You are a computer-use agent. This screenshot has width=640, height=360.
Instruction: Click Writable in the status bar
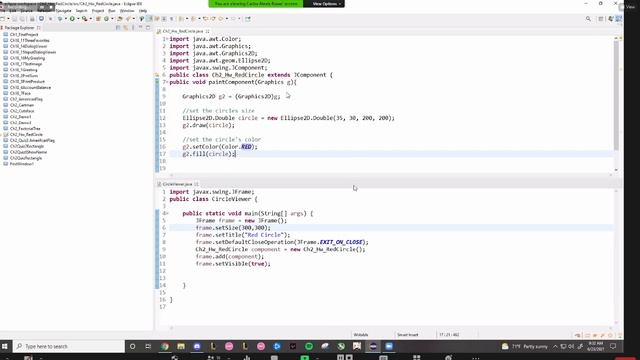click(x=361, y=335)
